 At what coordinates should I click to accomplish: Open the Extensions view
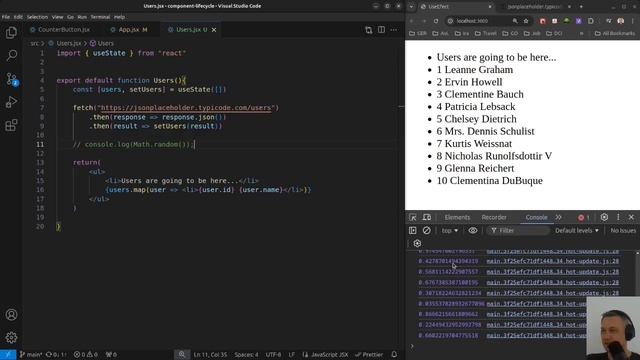tap(11, 124)
